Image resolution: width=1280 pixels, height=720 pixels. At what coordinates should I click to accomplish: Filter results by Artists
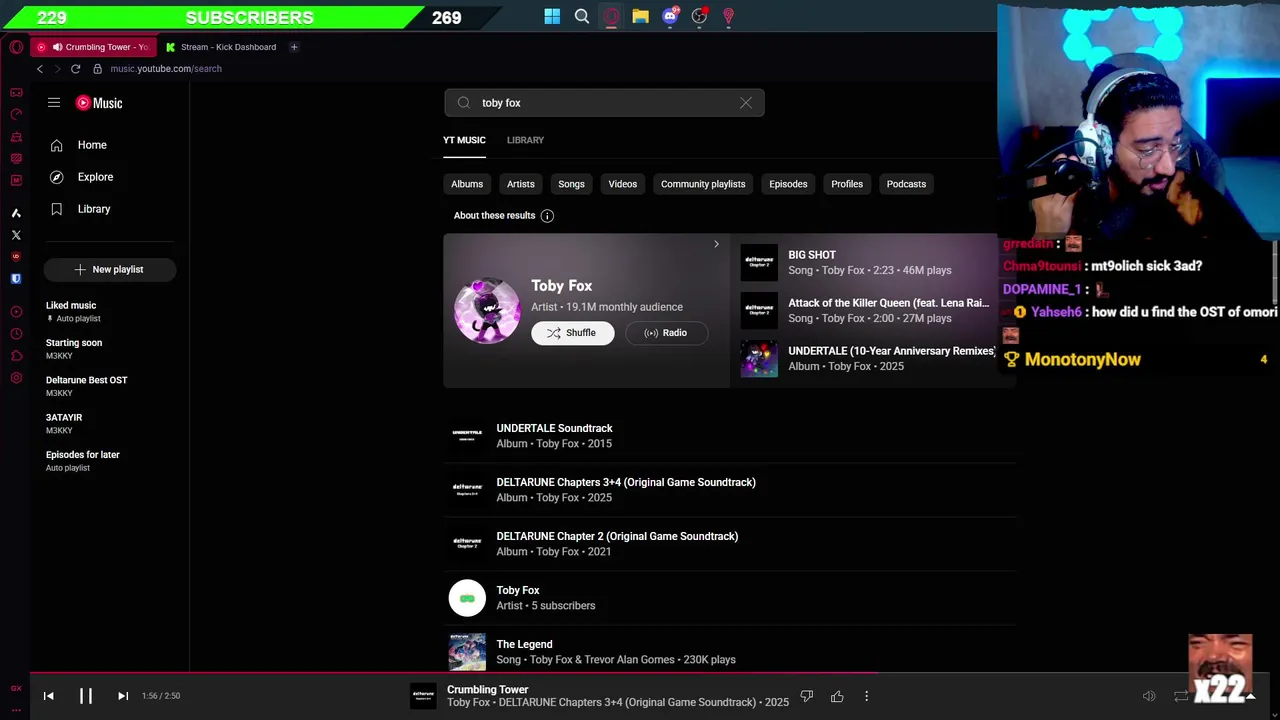point(521,184)
